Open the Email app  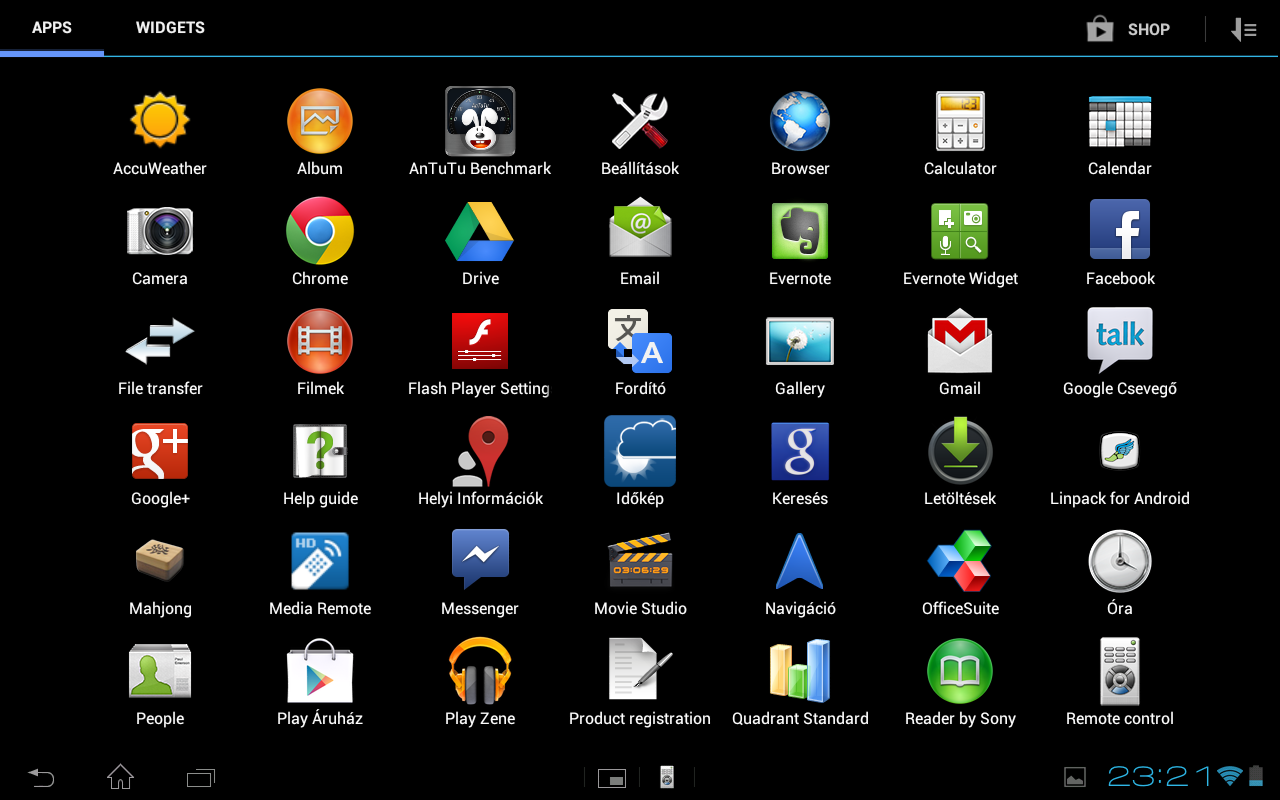[x=640, y=243]
